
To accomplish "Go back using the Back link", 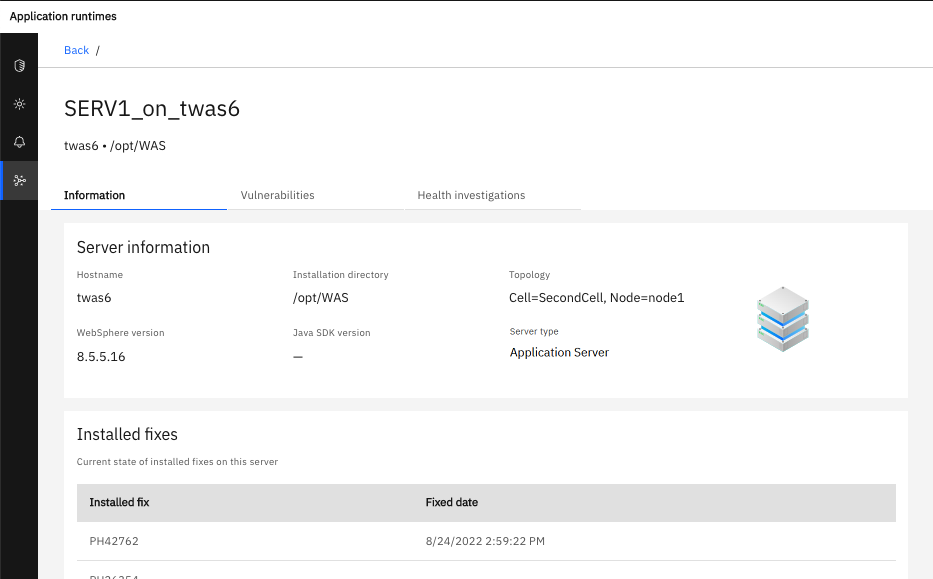I will (76, 50).
